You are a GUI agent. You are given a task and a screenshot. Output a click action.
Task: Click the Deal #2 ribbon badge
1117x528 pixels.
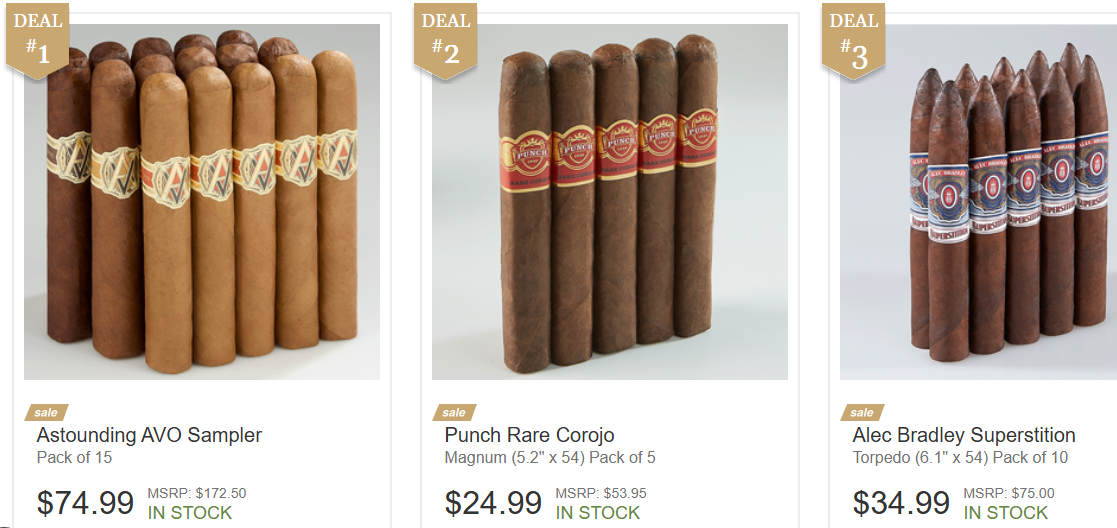446,40
